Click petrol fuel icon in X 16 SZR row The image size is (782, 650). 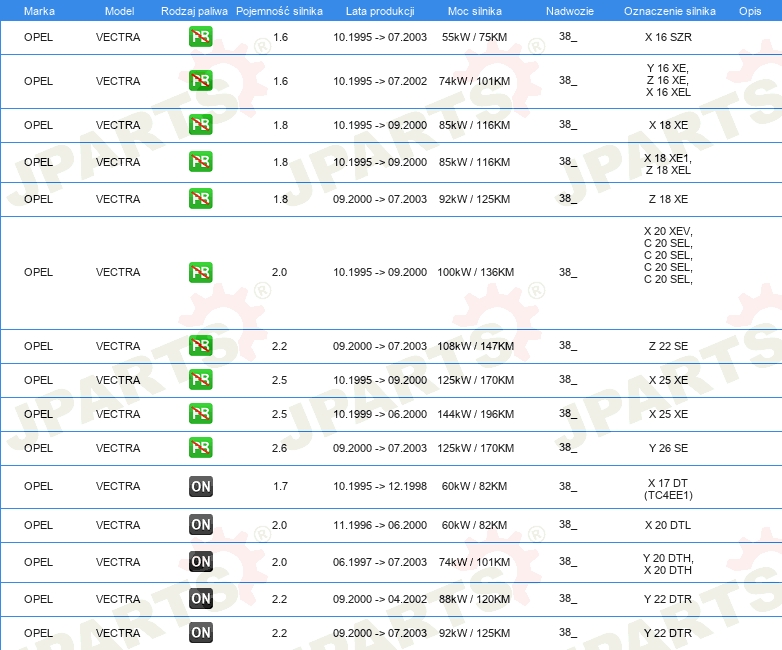(x=200, y=37)
